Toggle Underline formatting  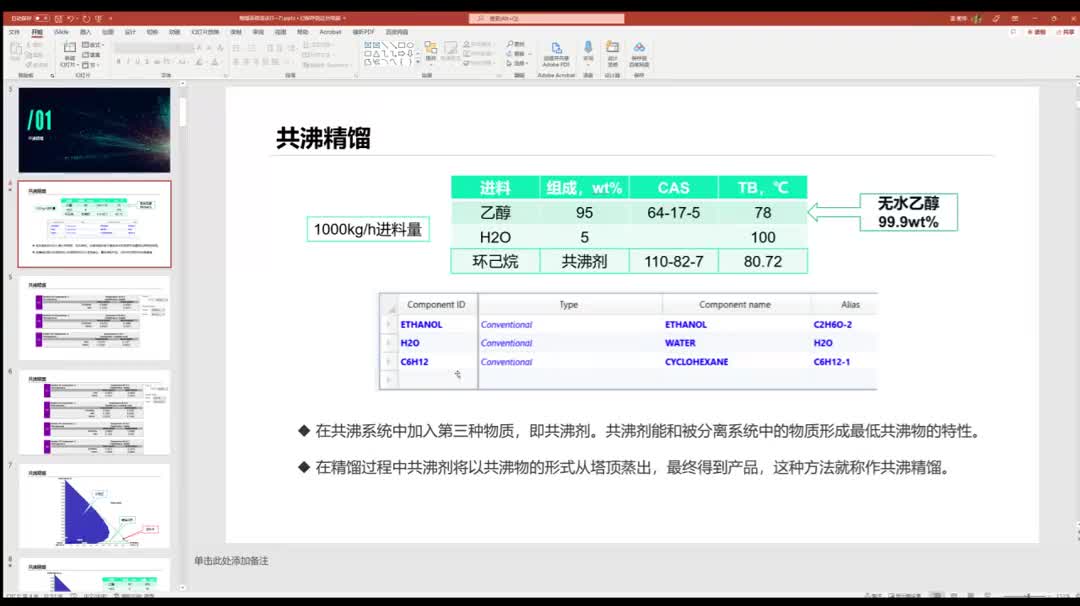click(x=138, y=62)
